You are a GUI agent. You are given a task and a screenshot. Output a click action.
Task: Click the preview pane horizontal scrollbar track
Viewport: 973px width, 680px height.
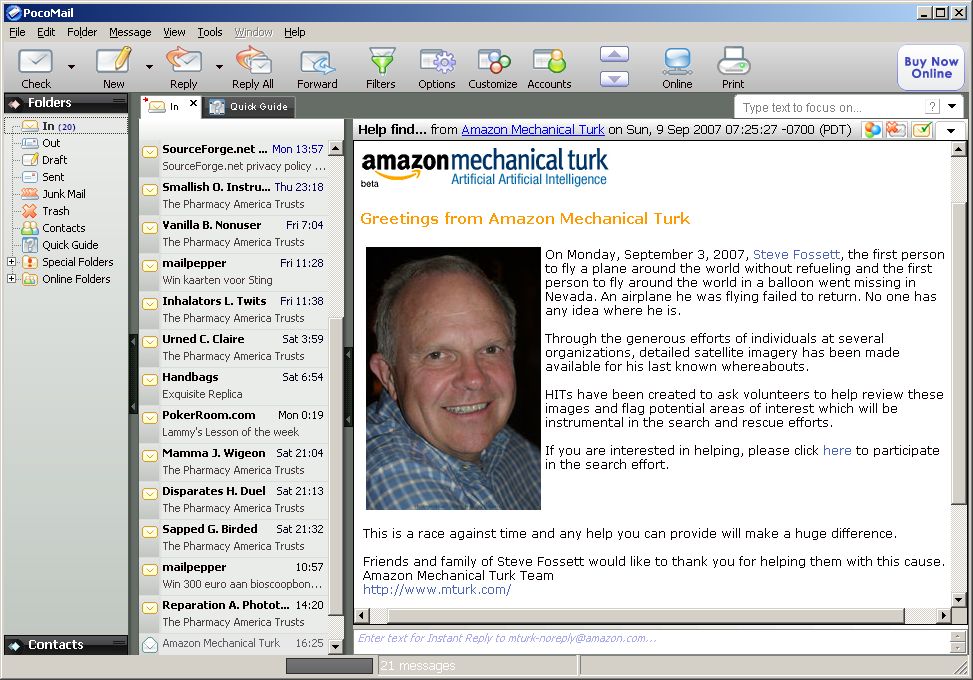[x=645, y=615]
